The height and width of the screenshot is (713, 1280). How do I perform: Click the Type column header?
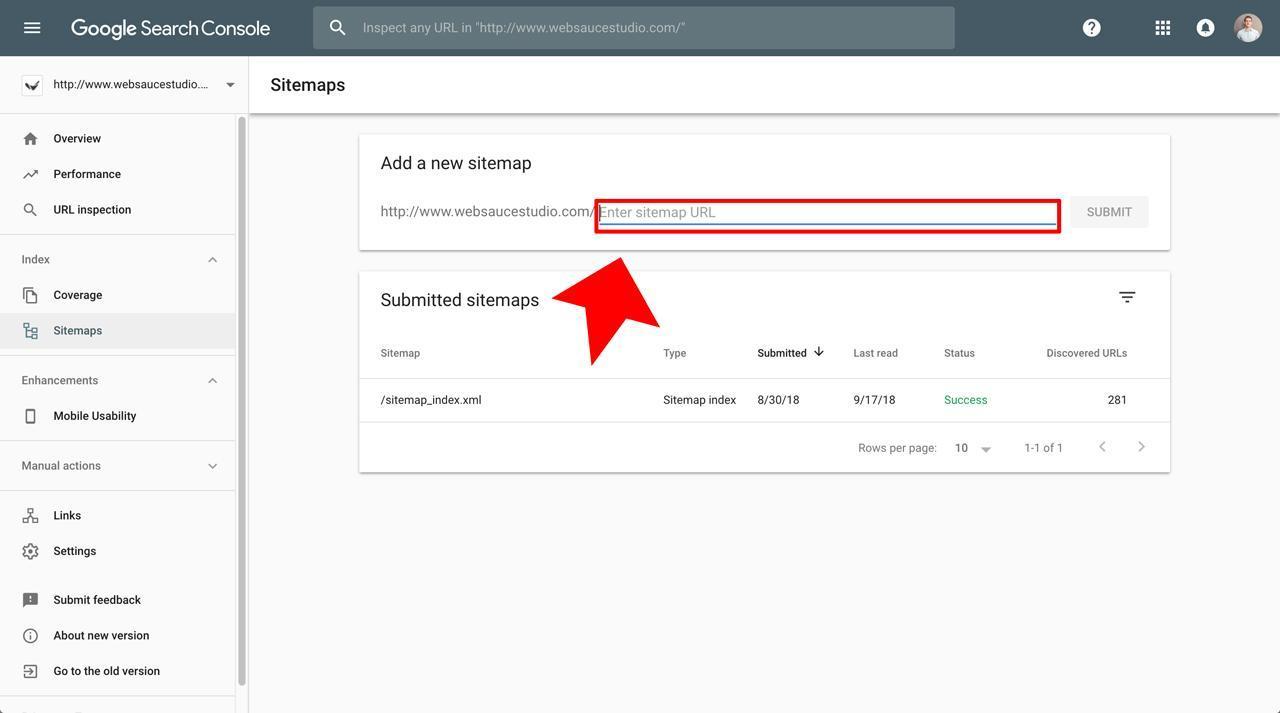pos(674,353)
